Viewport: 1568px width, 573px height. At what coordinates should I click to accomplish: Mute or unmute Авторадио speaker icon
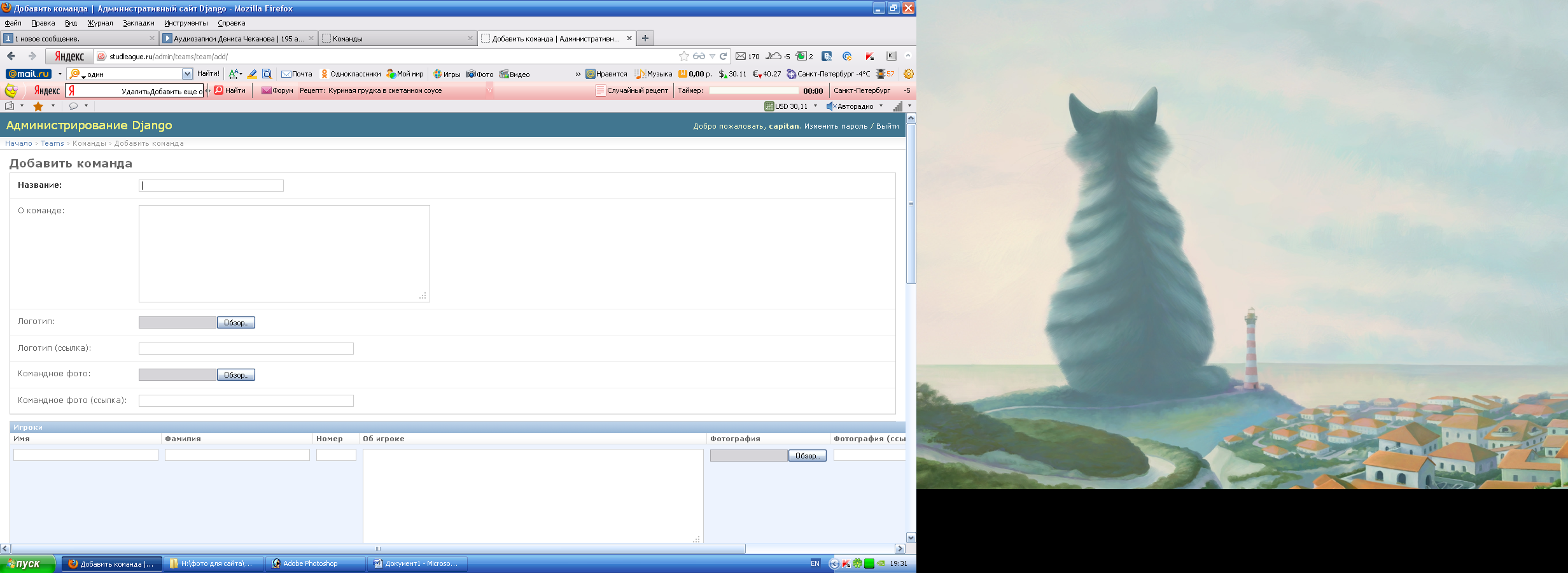pos(830,106)
